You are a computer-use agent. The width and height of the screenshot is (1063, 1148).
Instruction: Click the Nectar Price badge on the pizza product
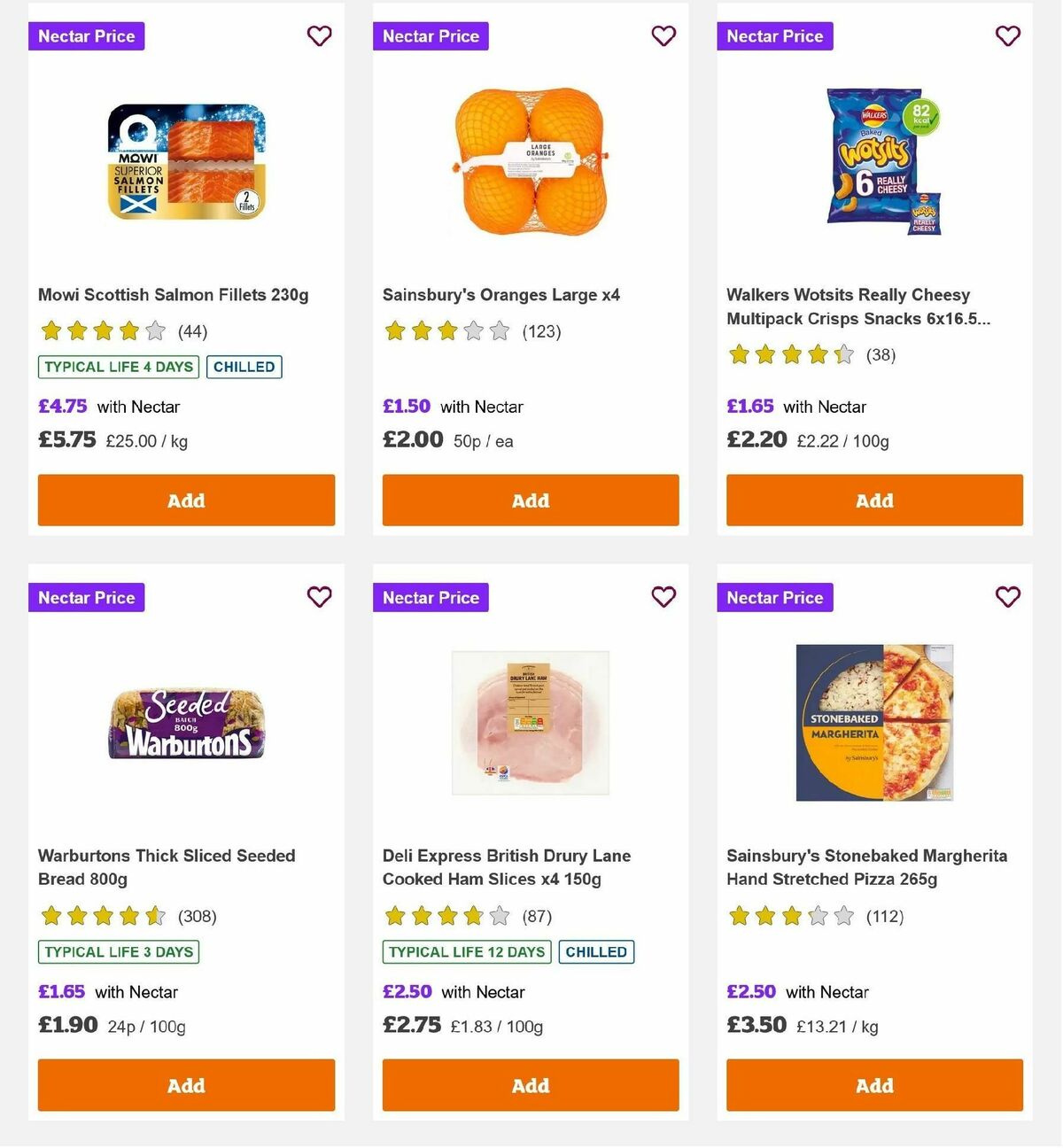775,598
